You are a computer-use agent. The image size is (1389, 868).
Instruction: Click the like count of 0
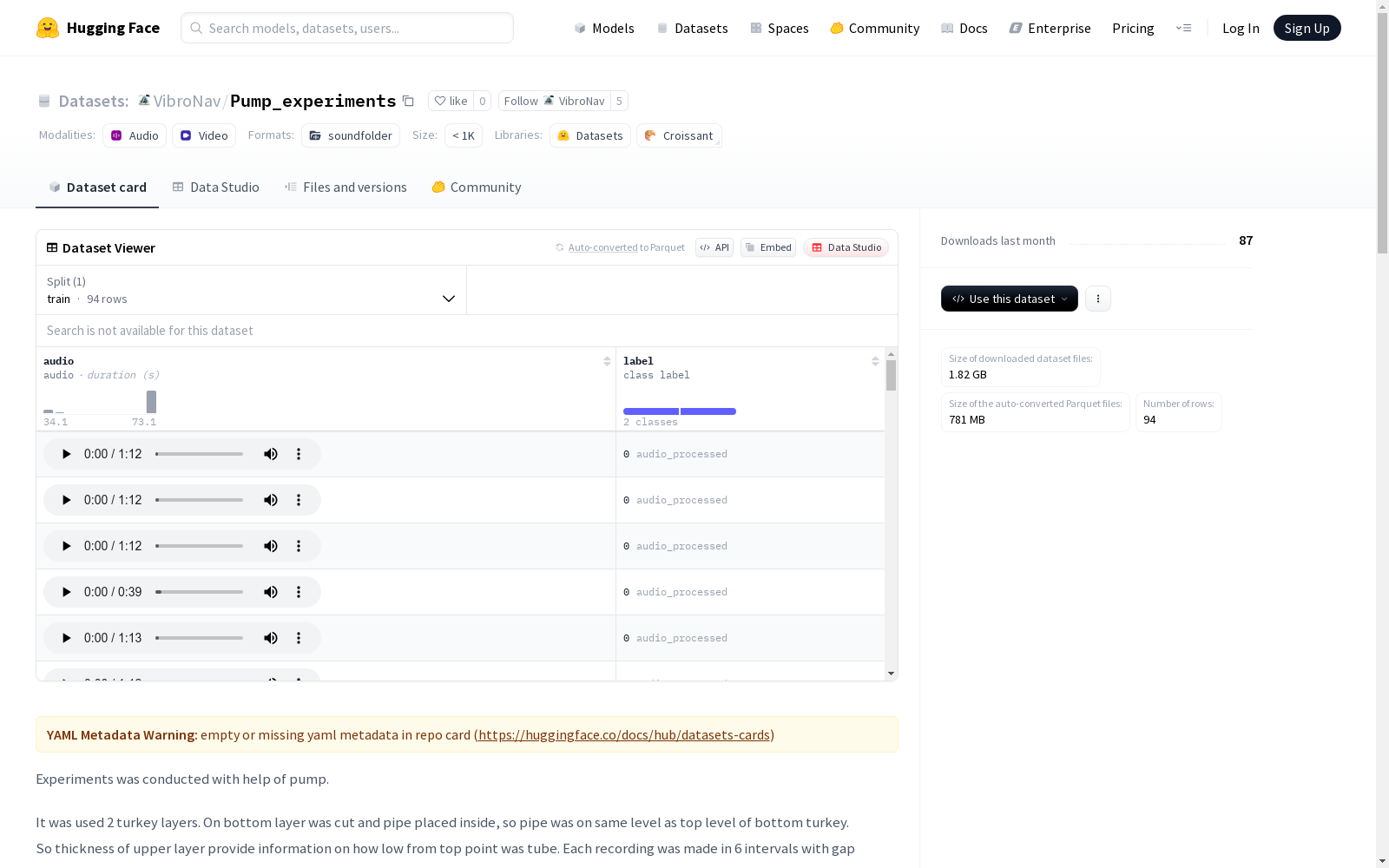[483, 101]
